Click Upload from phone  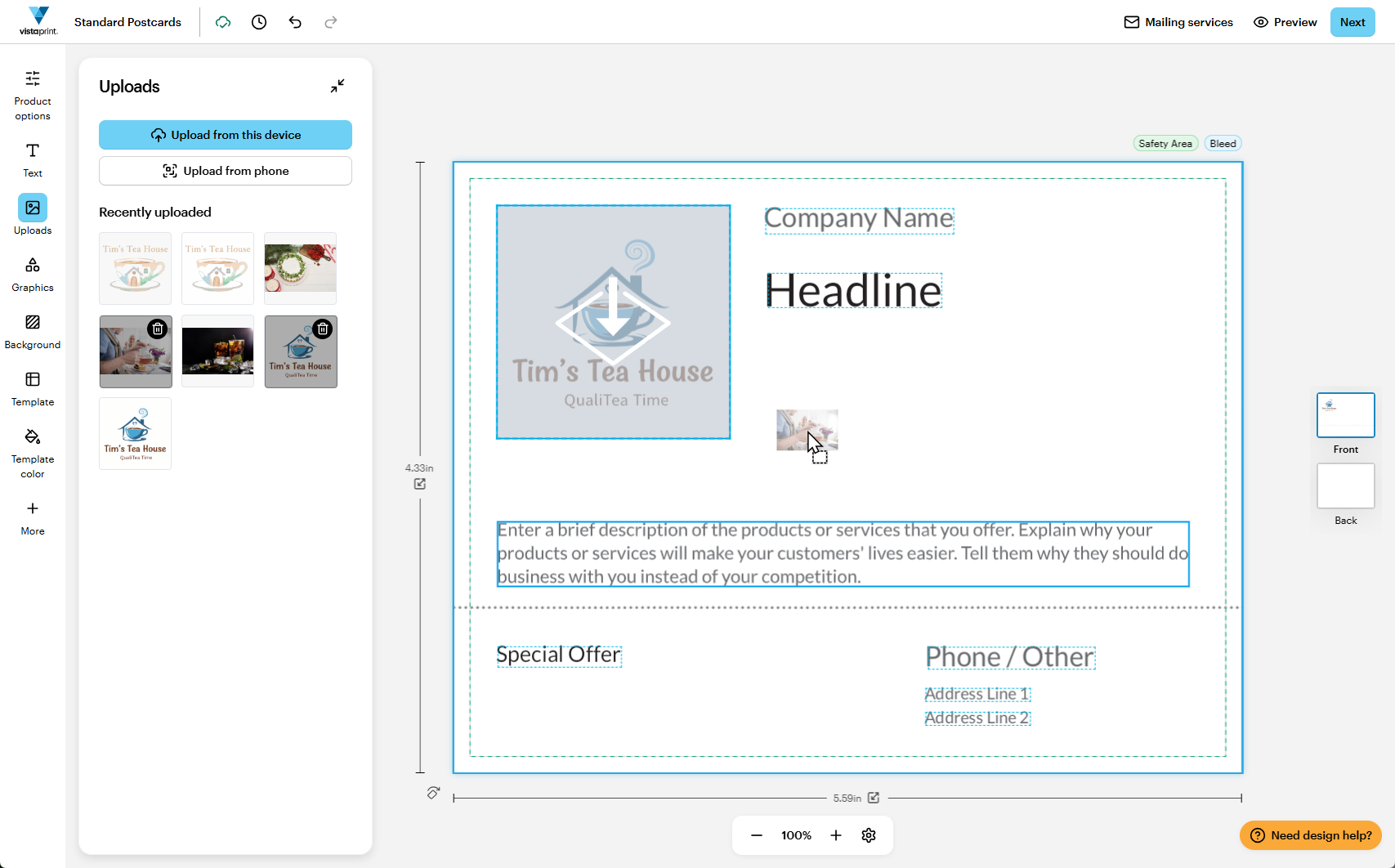click(x=226, y=171)
